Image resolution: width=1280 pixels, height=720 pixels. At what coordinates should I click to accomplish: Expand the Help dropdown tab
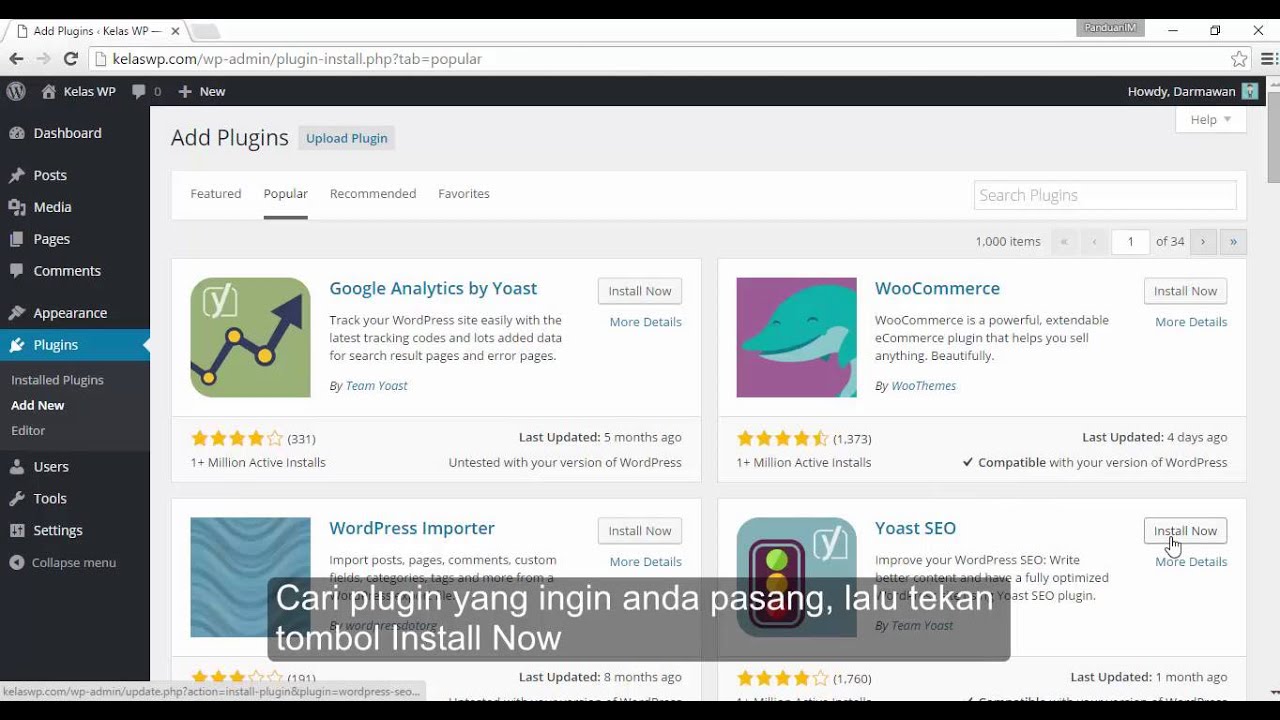click(x=1211, y=120)
